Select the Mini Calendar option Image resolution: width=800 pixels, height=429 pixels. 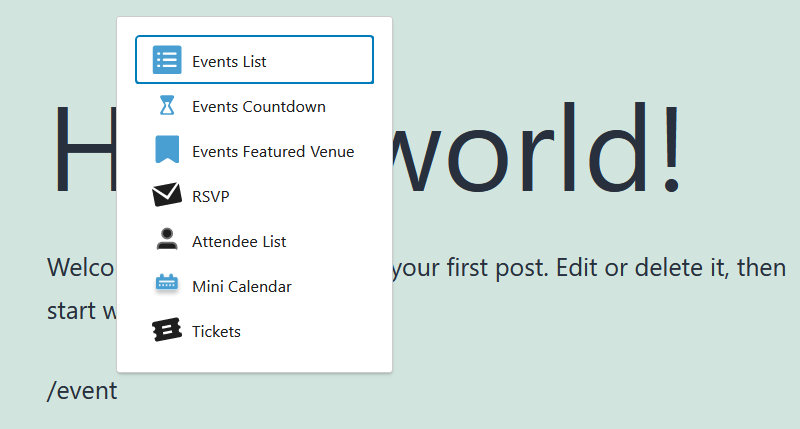pos(255,286)
